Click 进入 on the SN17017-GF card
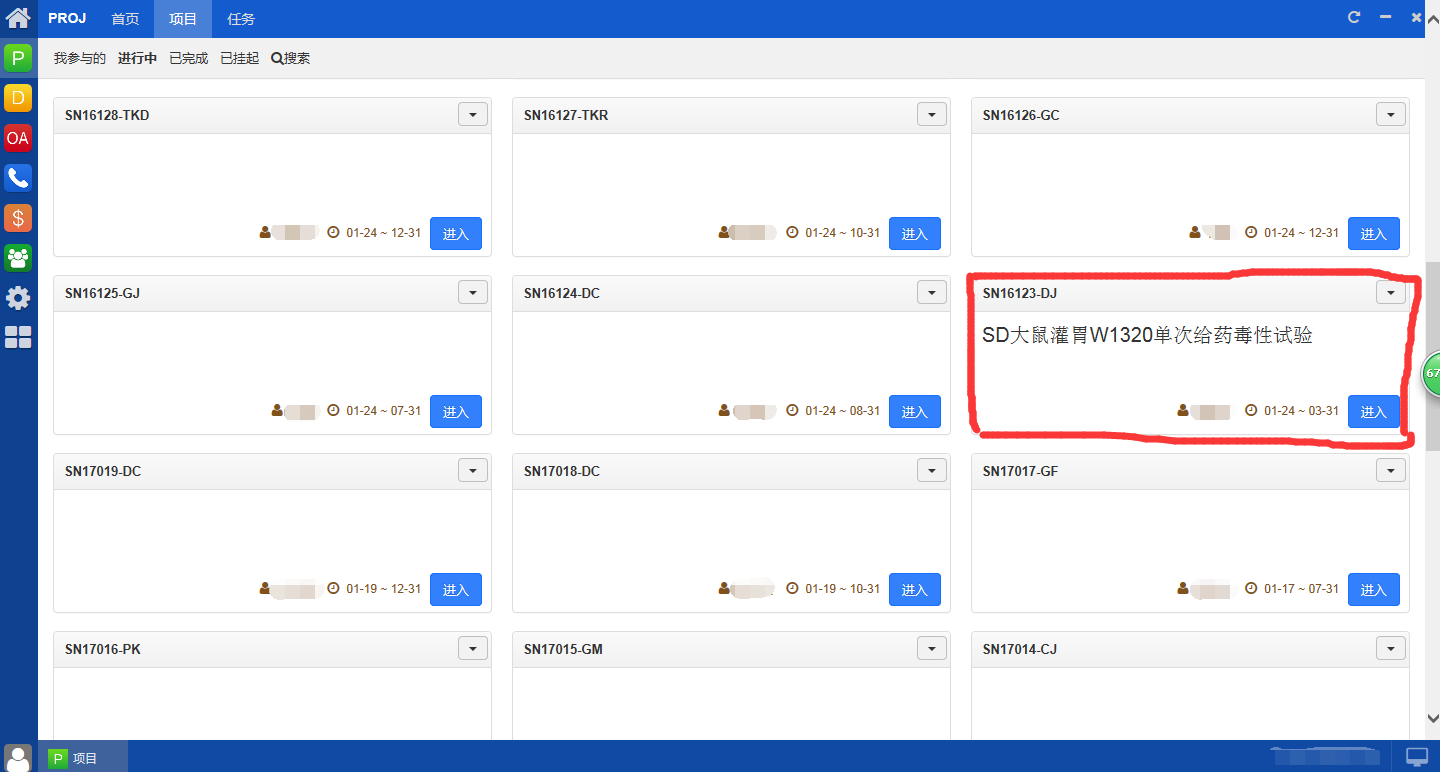The image size is (1440, 772). [1374, 589]
